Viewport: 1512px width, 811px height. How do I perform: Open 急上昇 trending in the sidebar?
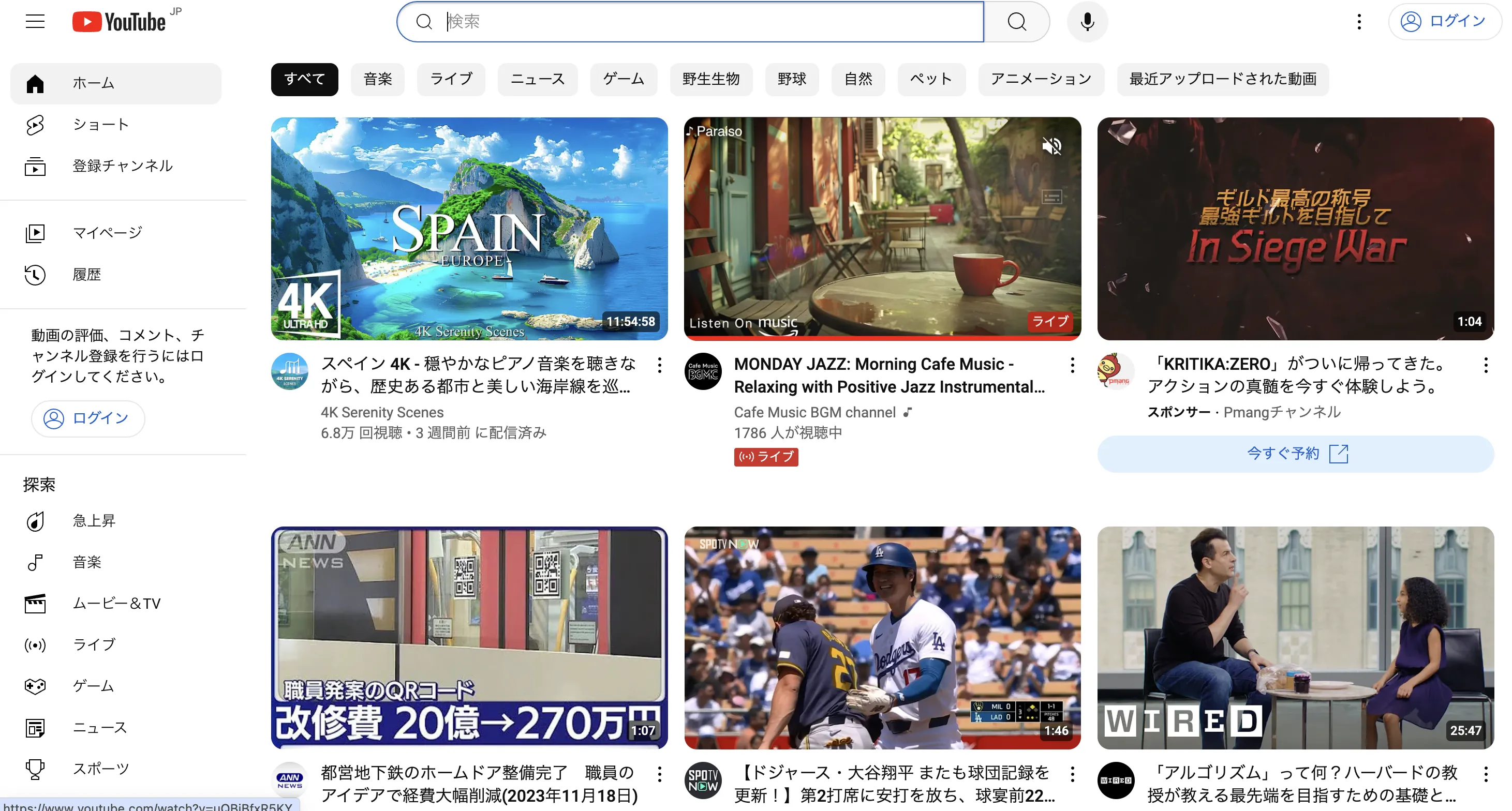coord(115,520)
